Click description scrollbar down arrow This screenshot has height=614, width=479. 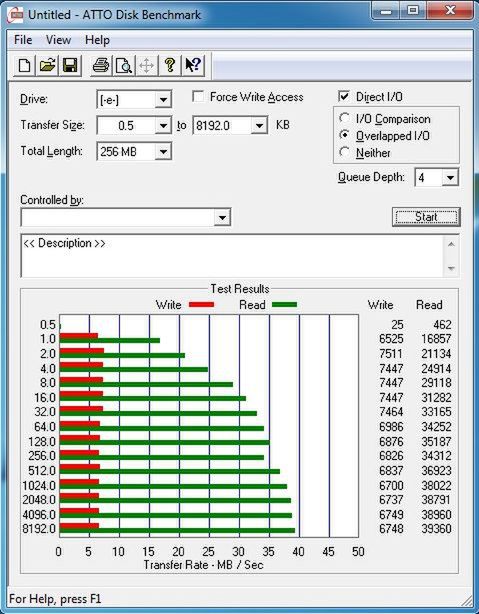pyautogui.click(x=451, y=269)
